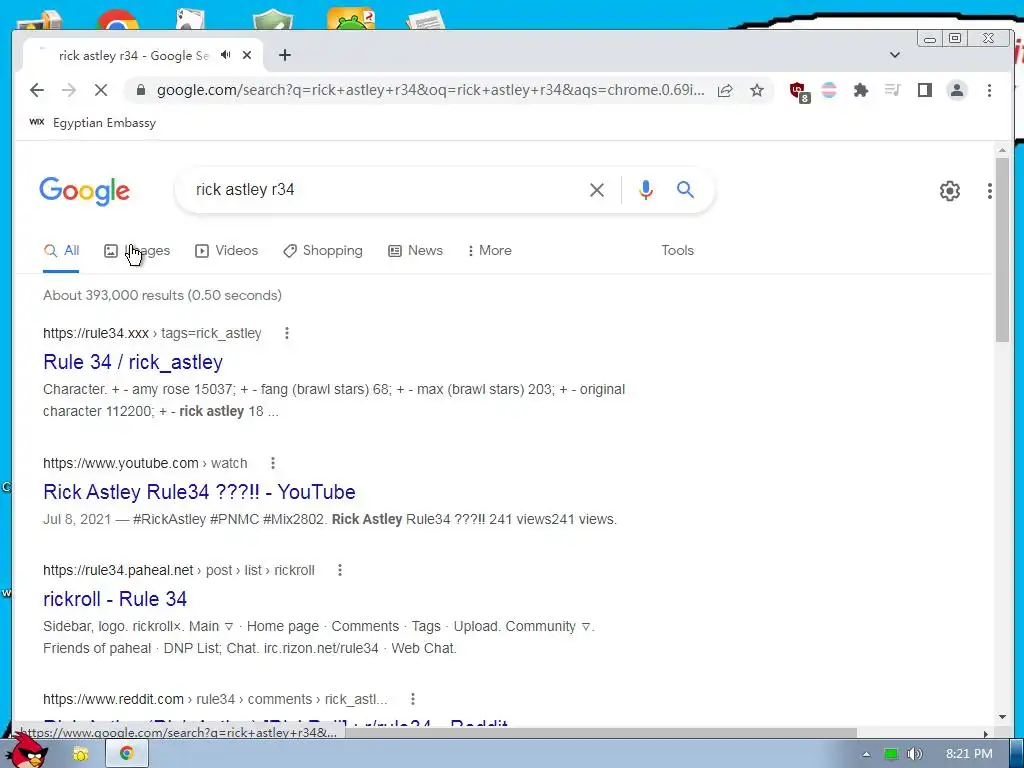Share this page icon in address bar
The height and width of the screenshot is (768, 1024).
tap(725, 90)
